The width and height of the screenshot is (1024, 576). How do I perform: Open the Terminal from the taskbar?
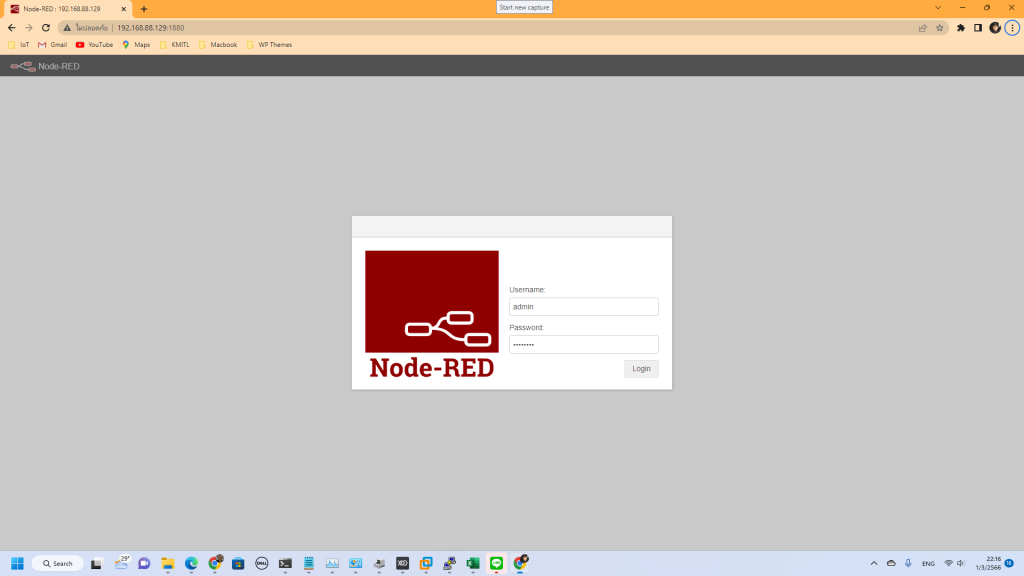coord(283,563)
